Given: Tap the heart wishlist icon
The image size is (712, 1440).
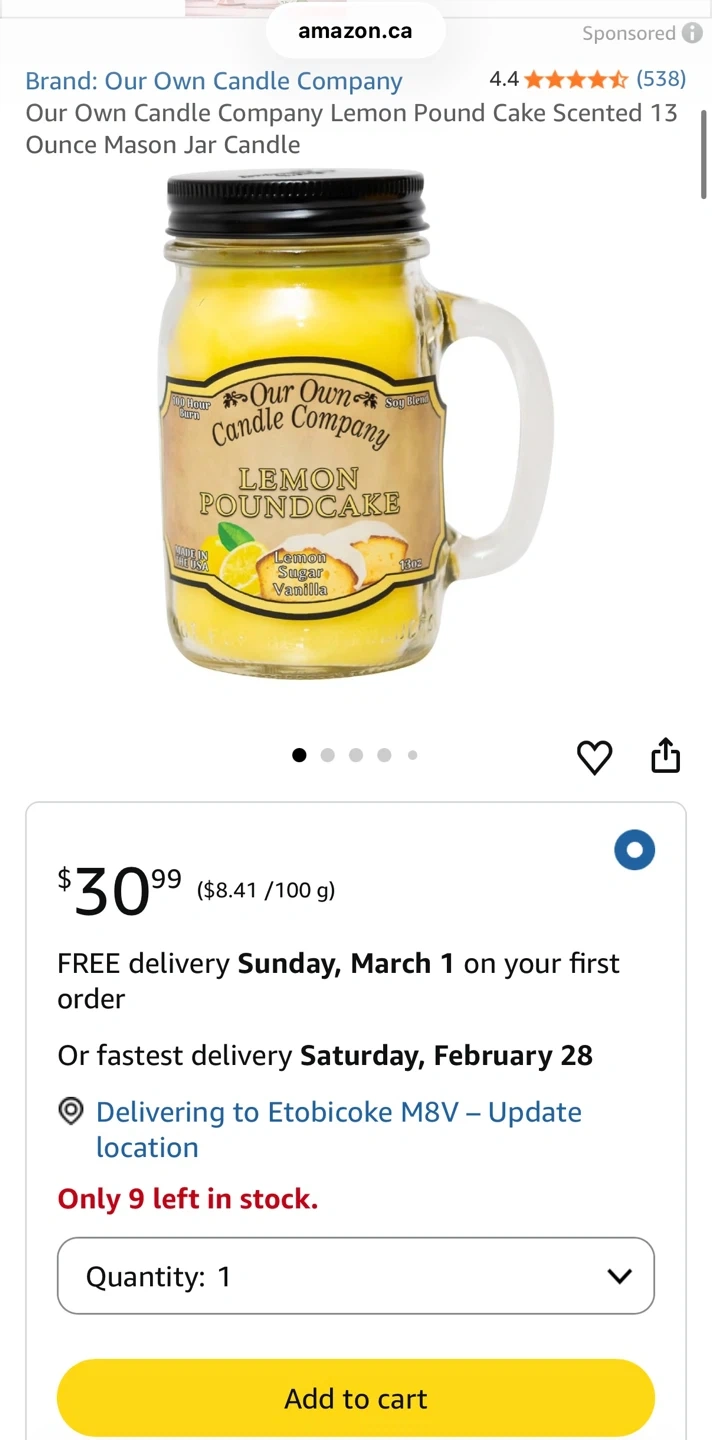Looking at the screenshot, I should coord(595,757).
